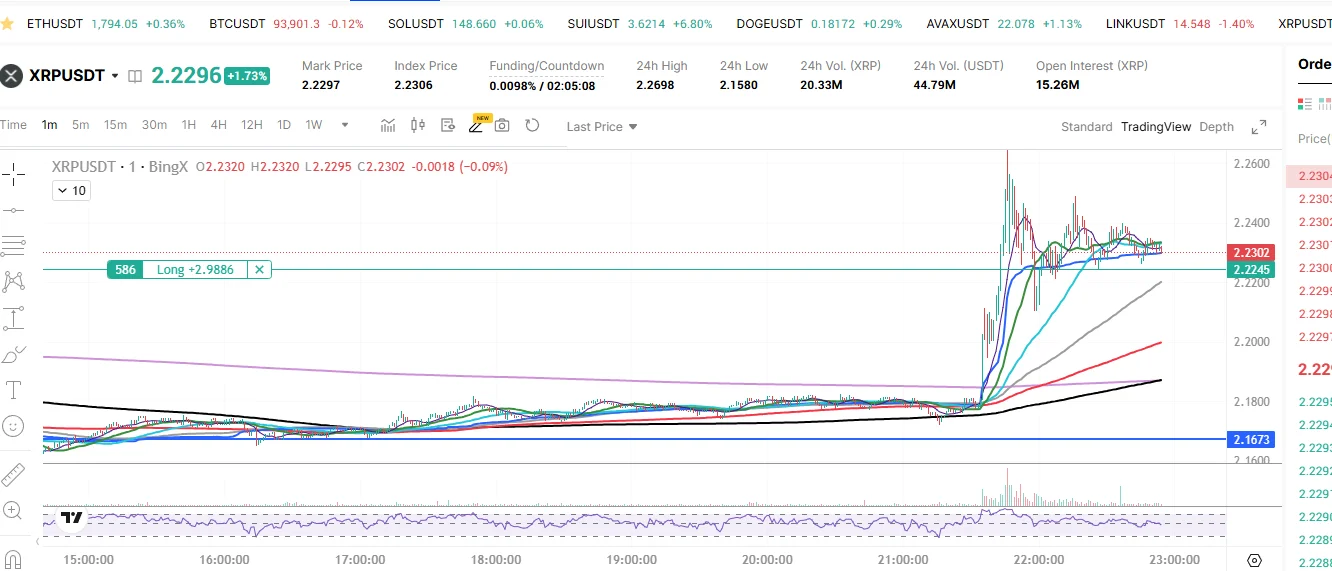
Task: Click the blue 2.1673 price line label
Action: click(1252, 439)
